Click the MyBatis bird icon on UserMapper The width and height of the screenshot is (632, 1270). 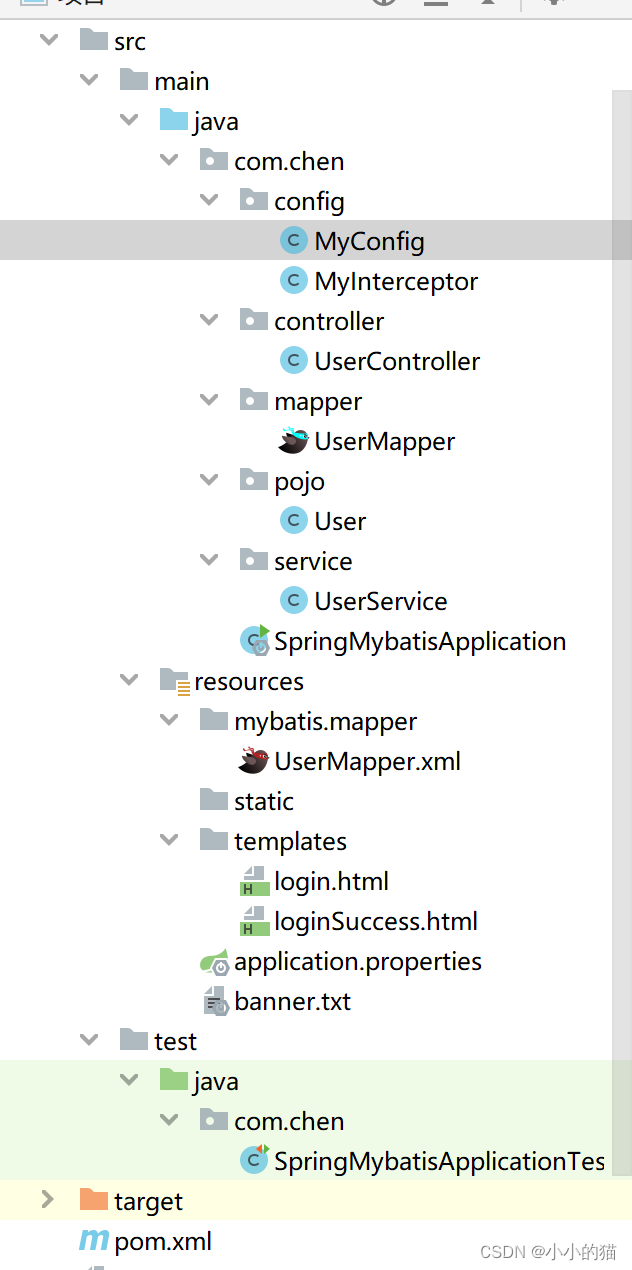[294, 440]
